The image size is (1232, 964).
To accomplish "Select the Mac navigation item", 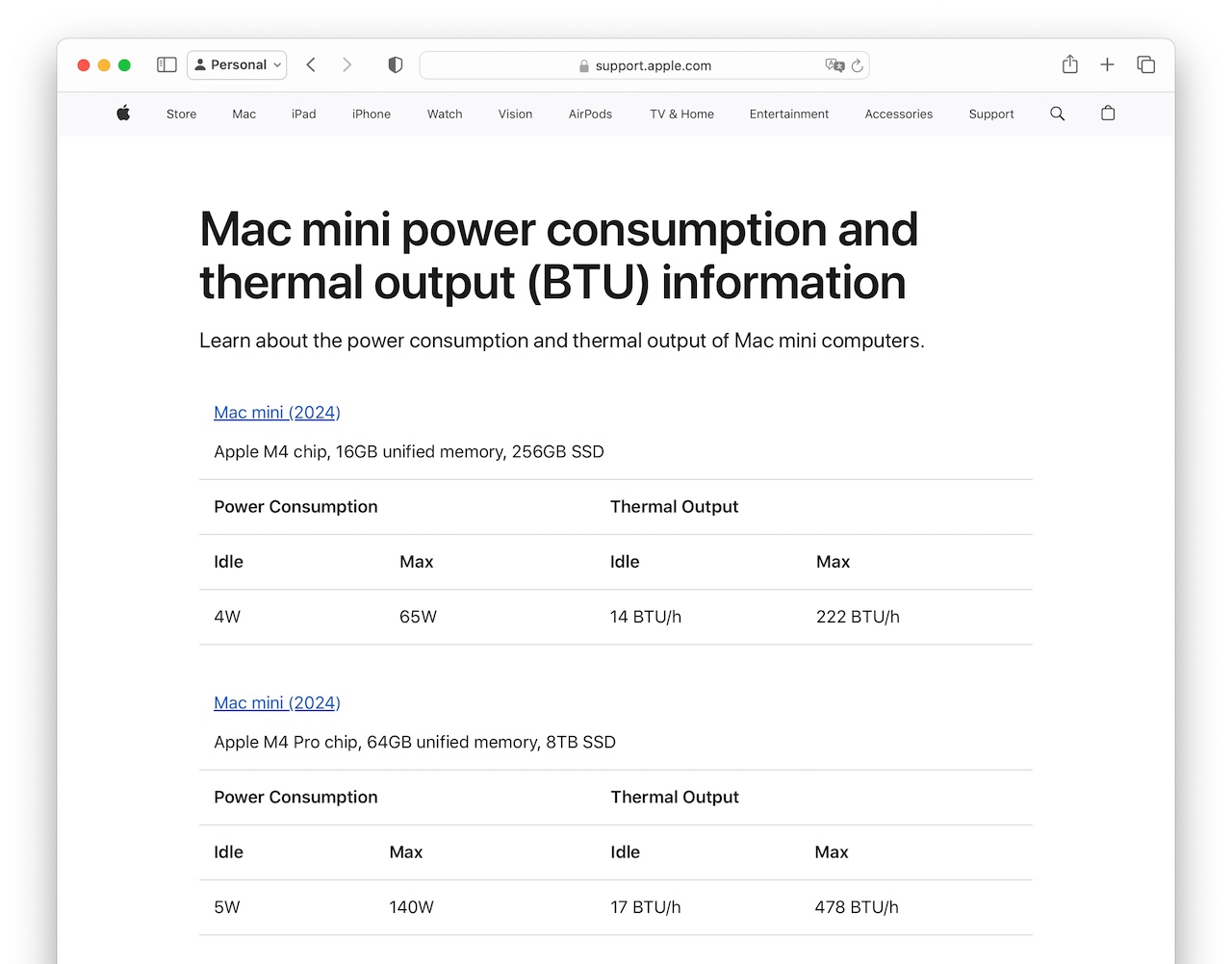I will (x=244, y=114).
